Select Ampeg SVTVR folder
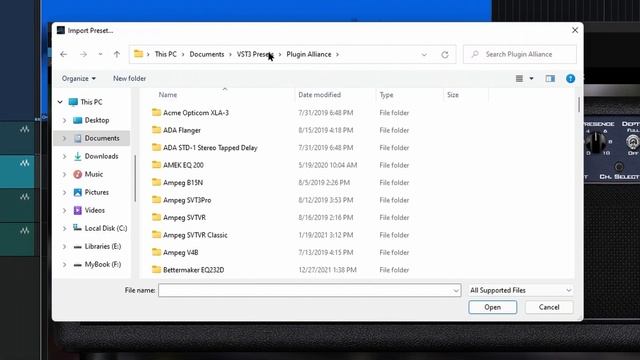 point(184,218)
